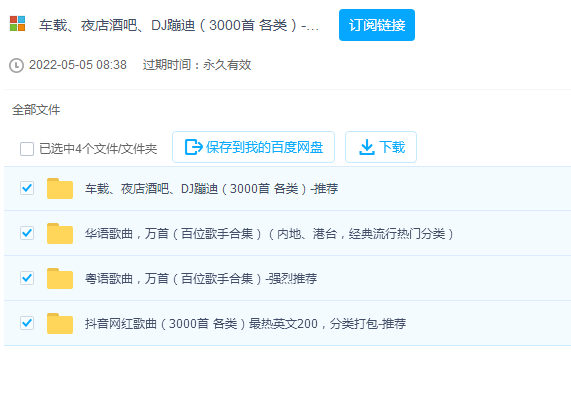Click 保存到我的百度网盘 button
This screenshot has width=571, height=402.
(253, 147)
